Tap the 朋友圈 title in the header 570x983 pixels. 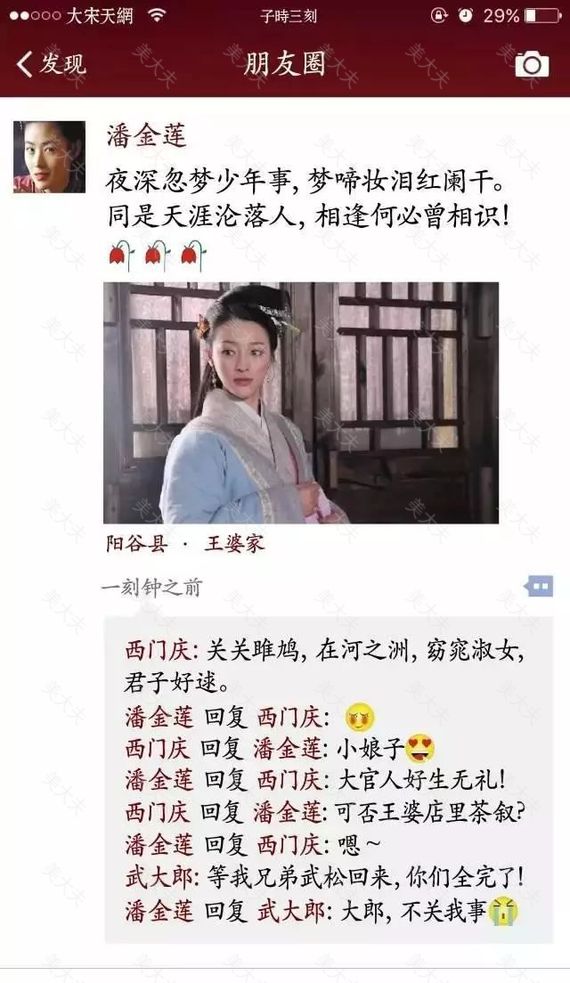[285, 63]
